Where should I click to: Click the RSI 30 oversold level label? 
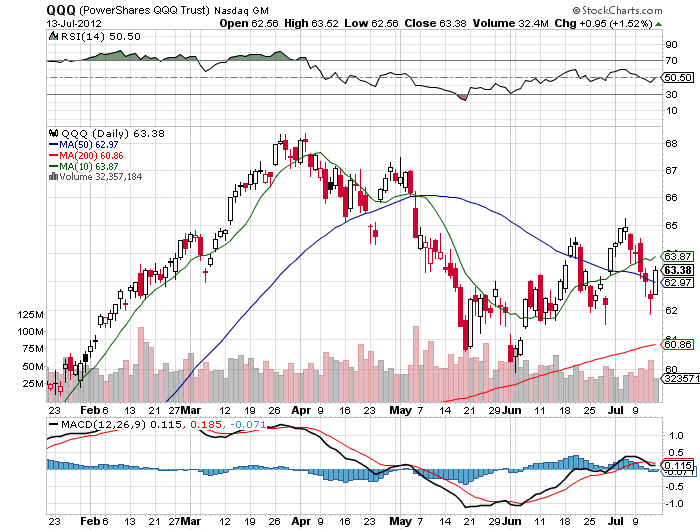671,94
